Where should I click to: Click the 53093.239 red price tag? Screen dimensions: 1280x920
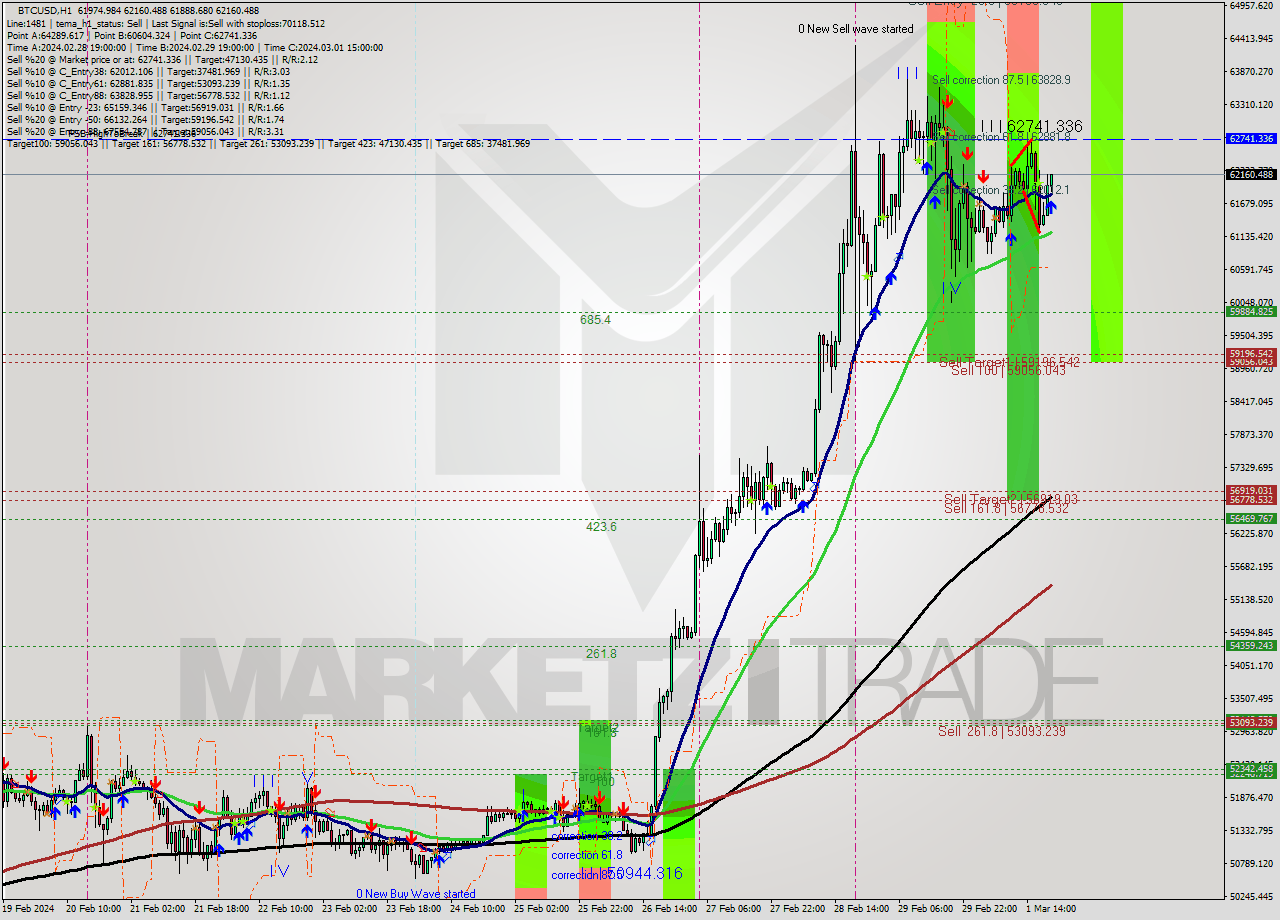[x=1251, y=721]
